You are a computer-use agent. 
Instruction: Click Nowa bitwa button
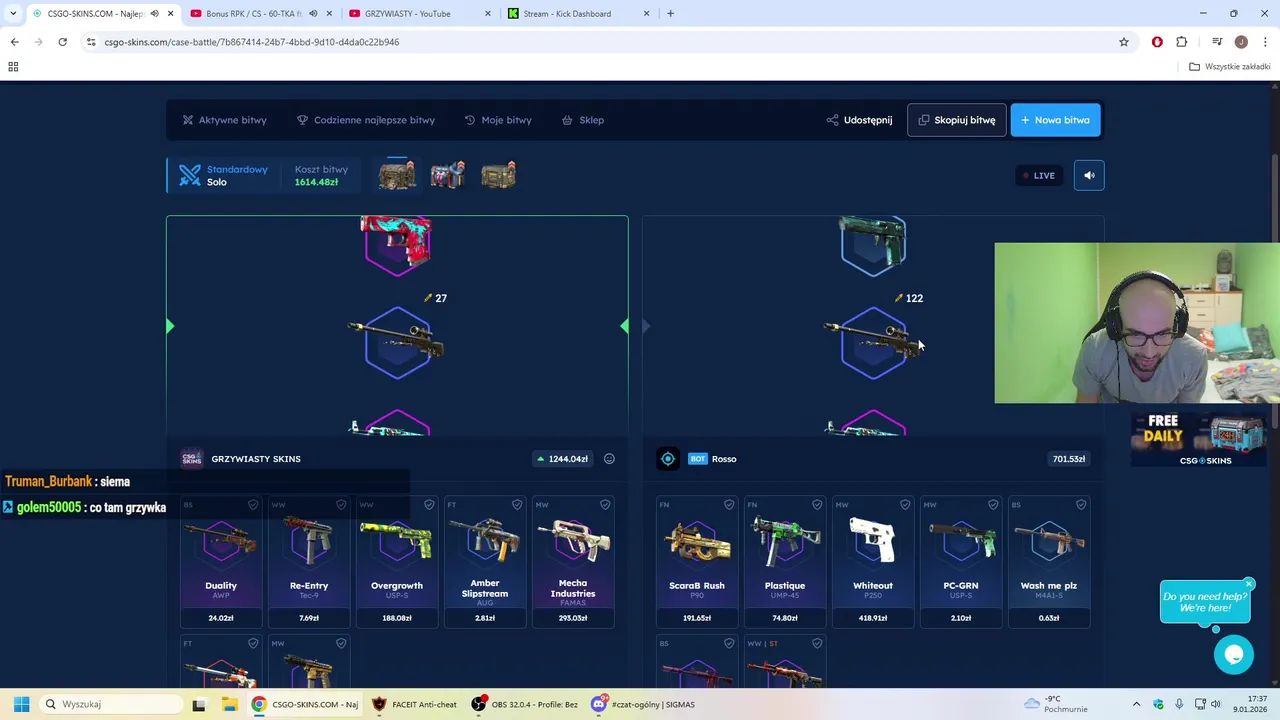[x=1055, y=120]
